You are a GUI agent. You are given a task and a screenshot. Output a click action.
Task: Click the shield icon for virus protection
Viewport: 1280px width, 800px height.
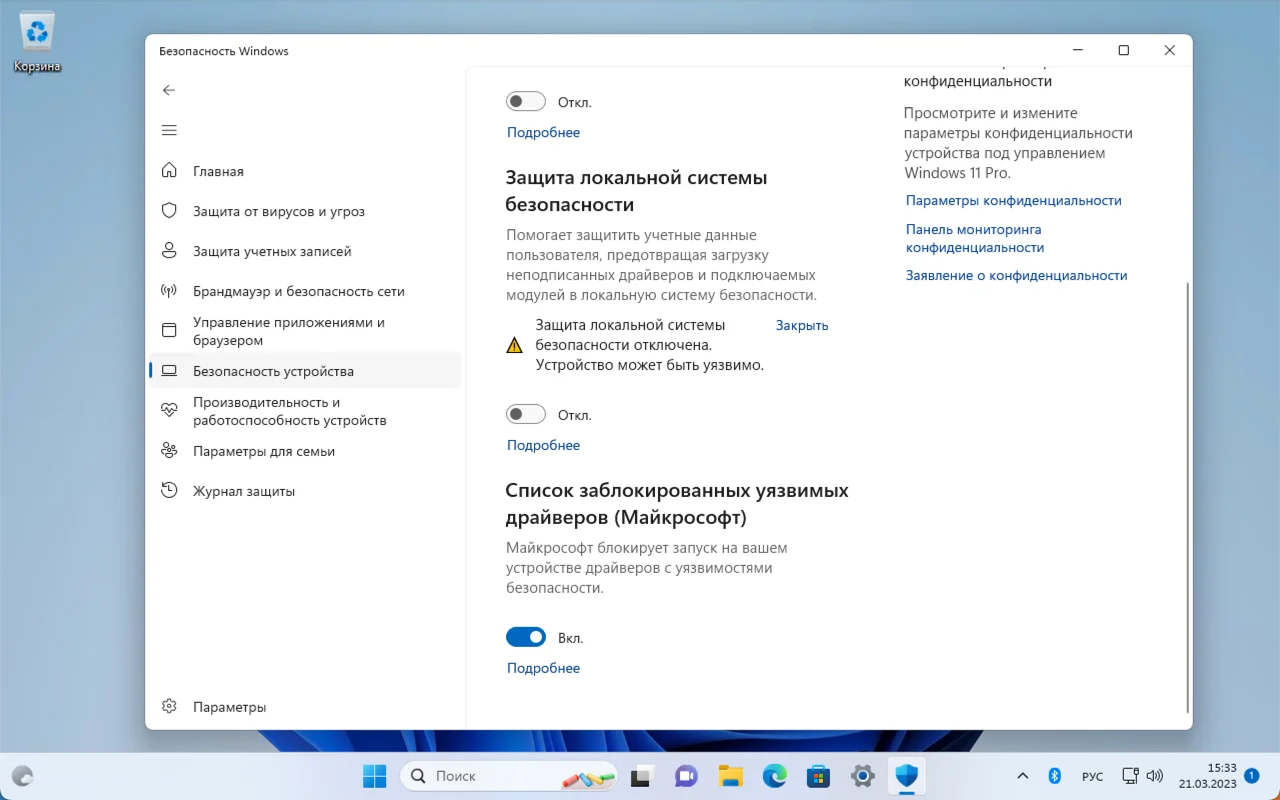click(x=169, y=211)
